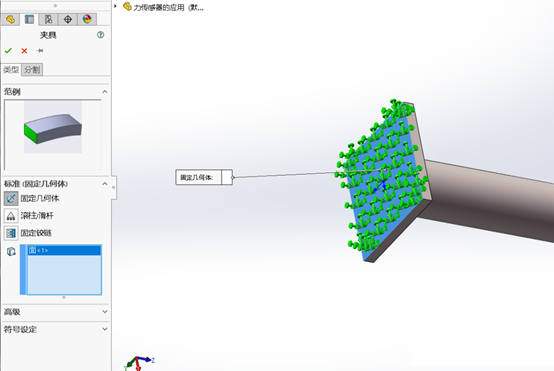Click the empty area of selection box
The height and width of the screenshot is (371, 554).
(64, 275)
